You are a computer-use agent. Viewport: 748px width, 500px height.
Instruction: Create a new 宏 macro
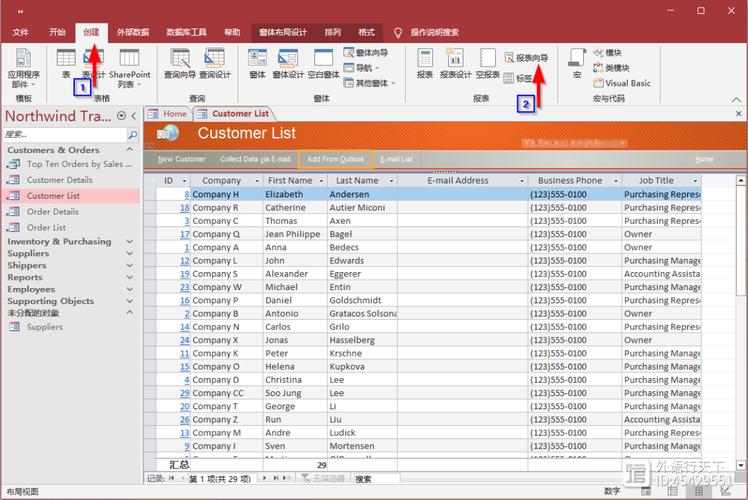point(577,63)
